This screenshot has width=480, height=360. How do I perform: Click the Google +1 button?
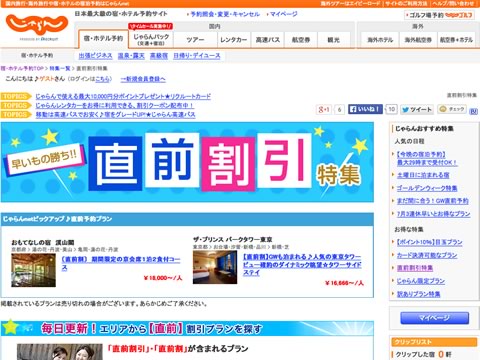324,109
